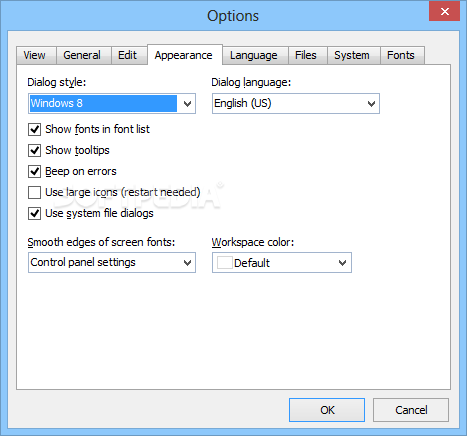Screen dimensions: 467x436
Task: Switch to the System tab
Action: pos(354,55)
